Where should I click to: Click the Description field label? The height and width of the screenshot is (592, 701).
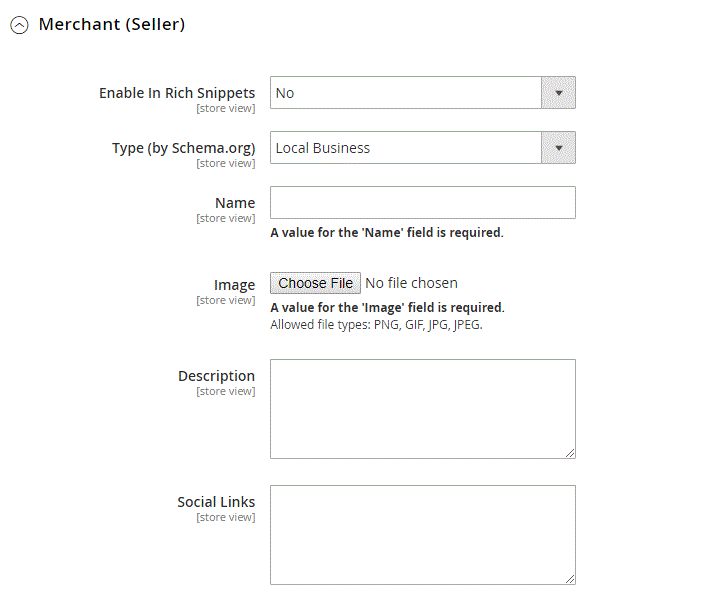216,376
